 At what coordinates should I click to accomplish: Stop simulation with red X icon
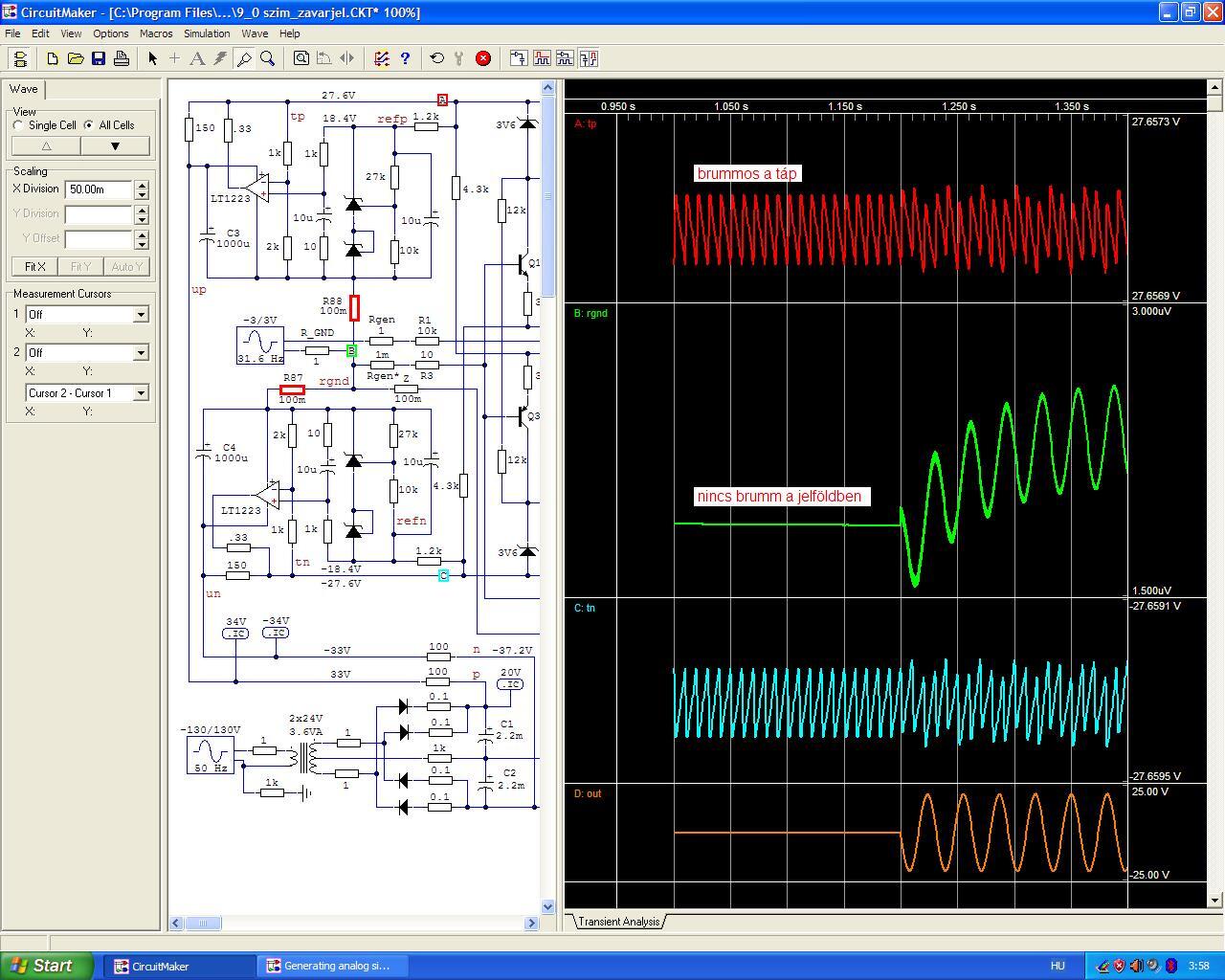(483, 58)
